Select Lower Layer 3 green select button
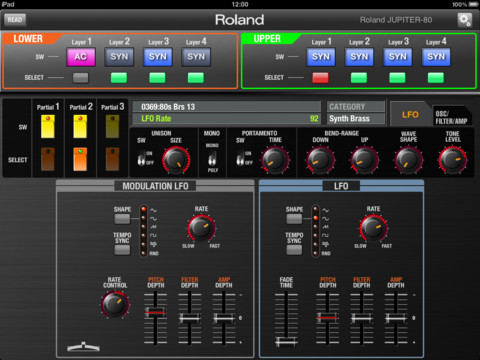The image size is (480, 360). [157, 78]
